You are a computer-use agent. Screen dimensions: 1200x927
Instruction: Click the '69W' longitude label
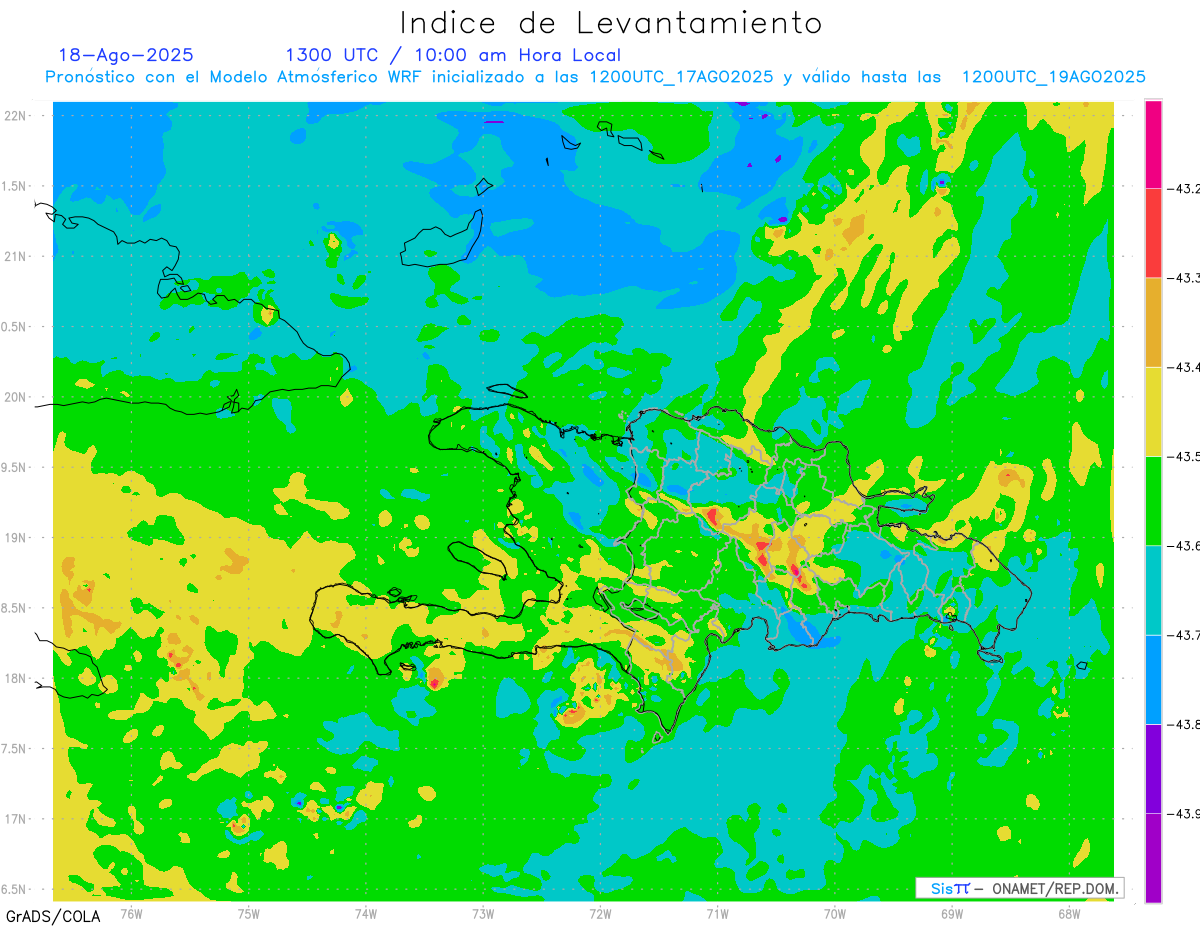[952, 914]
